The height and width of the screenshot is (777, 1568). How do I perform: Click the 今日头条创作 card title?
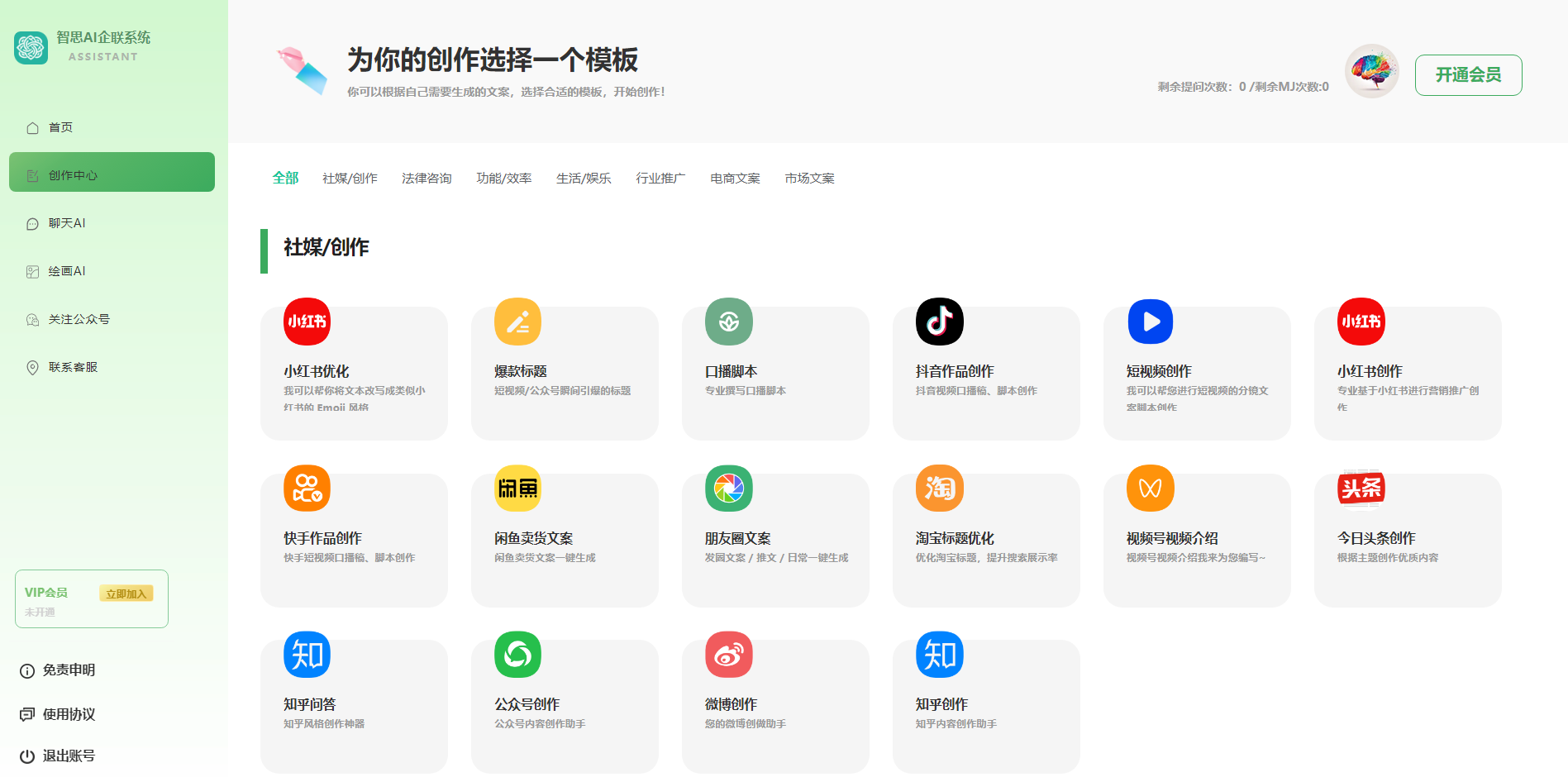pyautogui.click(x=1376, y=538)
